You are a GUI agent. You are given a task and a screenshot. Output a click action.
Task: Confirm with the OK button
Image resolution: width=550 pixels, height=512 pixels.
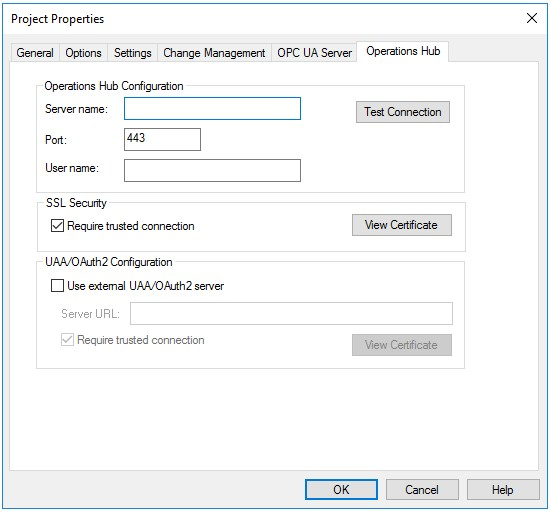(x=341, y=489)
